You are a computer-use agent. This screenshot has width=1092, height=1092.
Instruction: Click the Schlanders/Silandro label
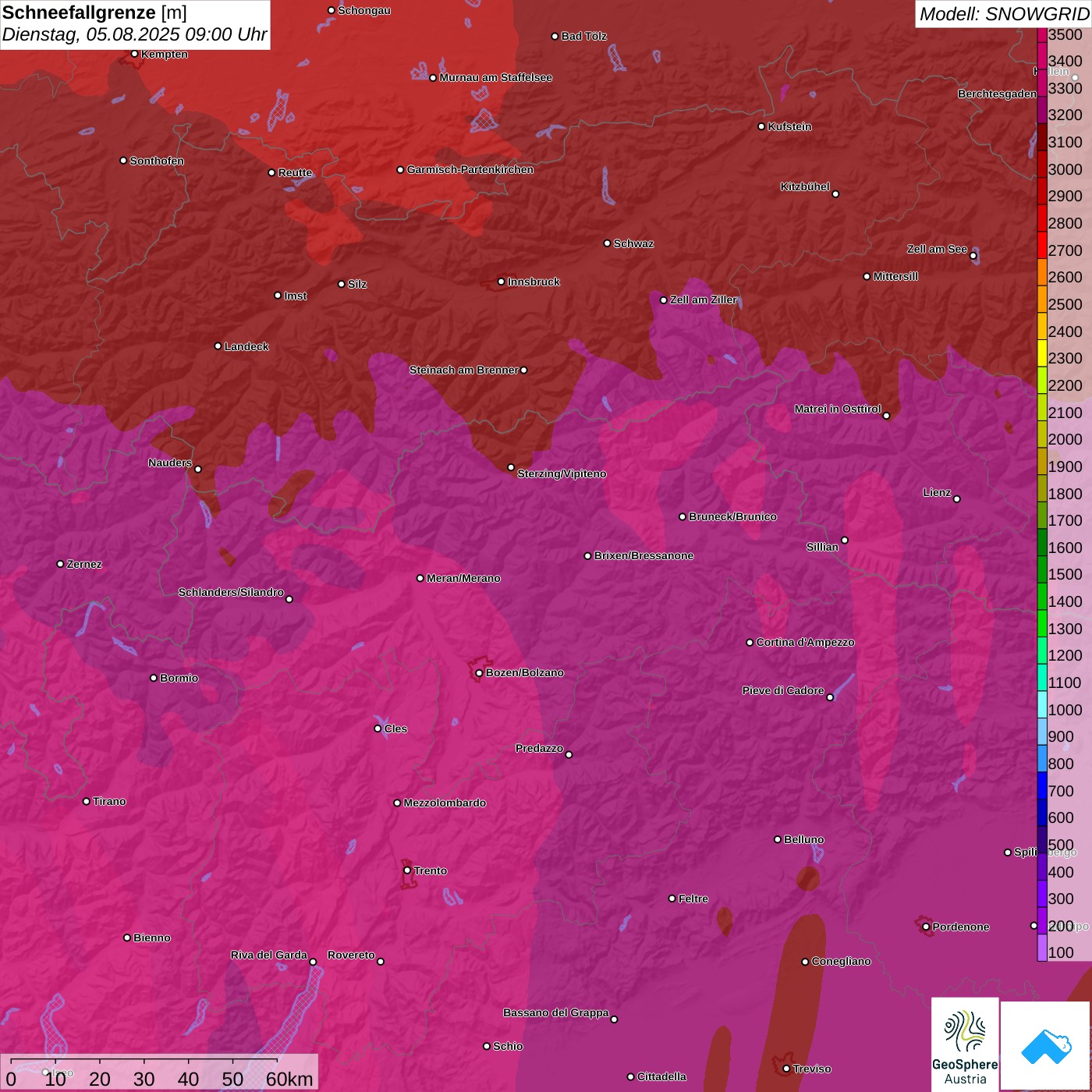(x=231, y=592)
